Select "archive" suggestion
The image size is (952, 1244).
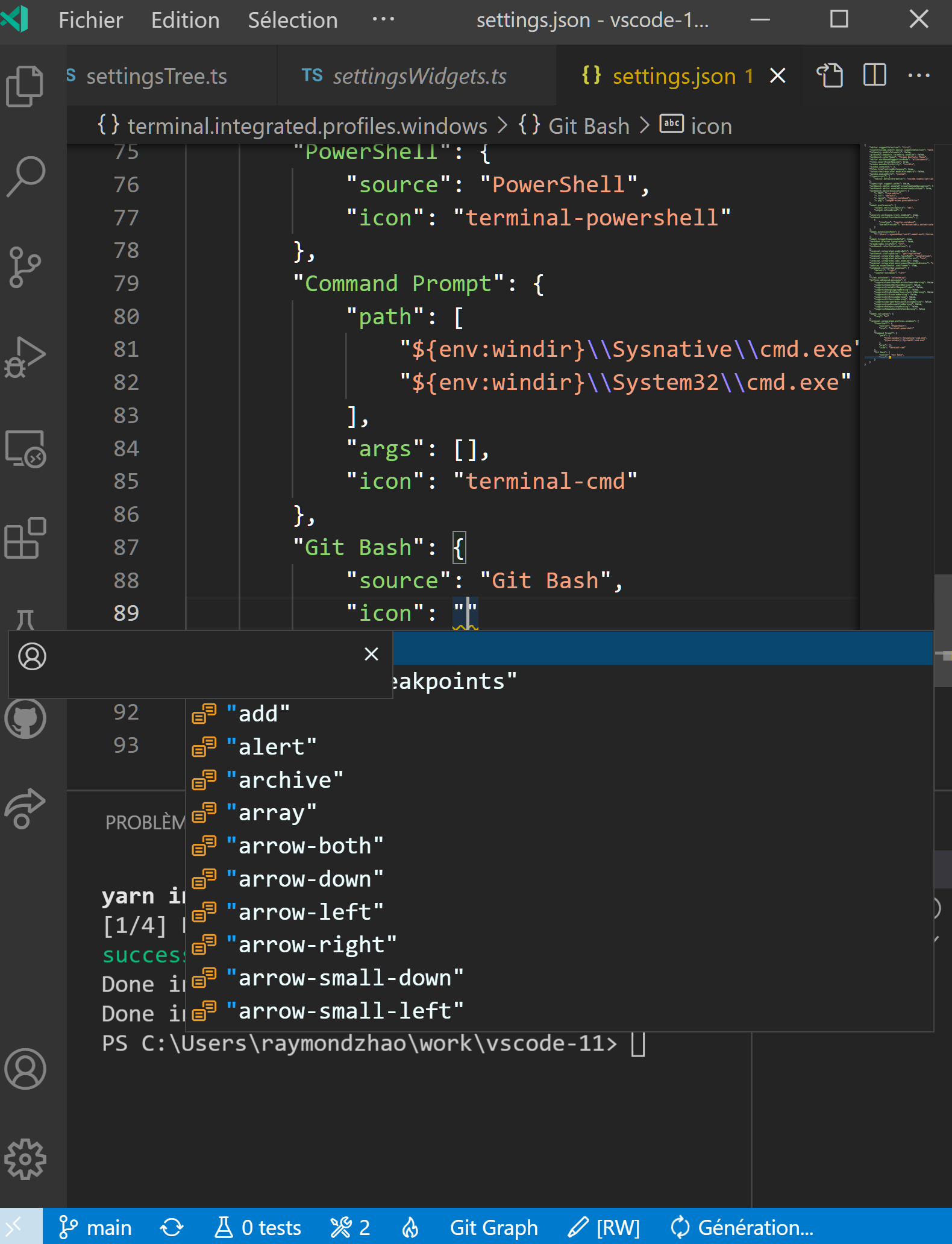pyautogui.click(x=559, y=780)
